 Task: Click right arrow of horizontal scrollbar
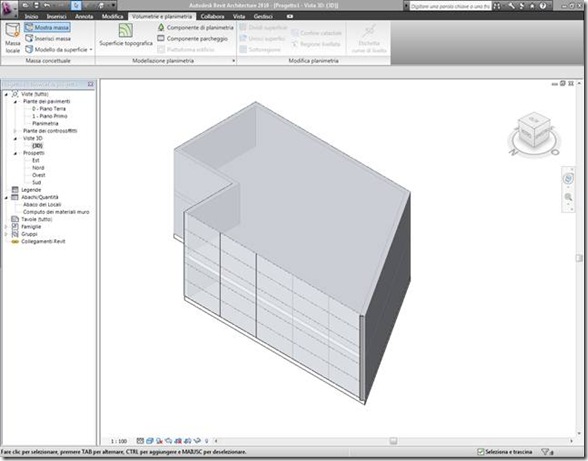tap(572, 441)
